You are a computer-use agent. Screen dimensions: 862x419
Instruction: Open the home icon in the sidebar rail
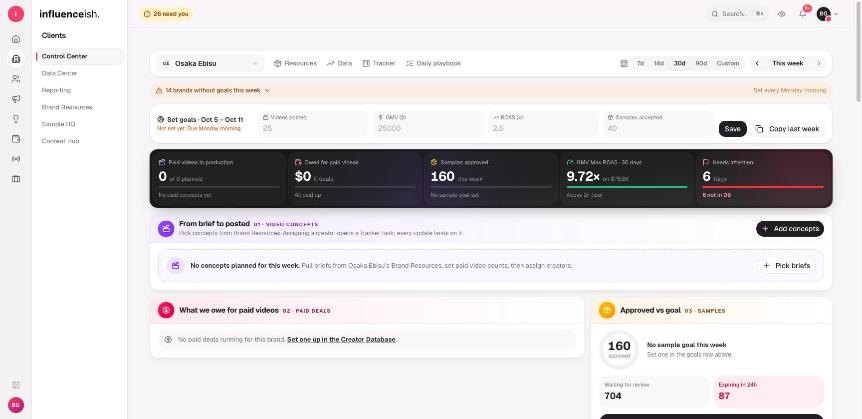click(x=16, y=39)
